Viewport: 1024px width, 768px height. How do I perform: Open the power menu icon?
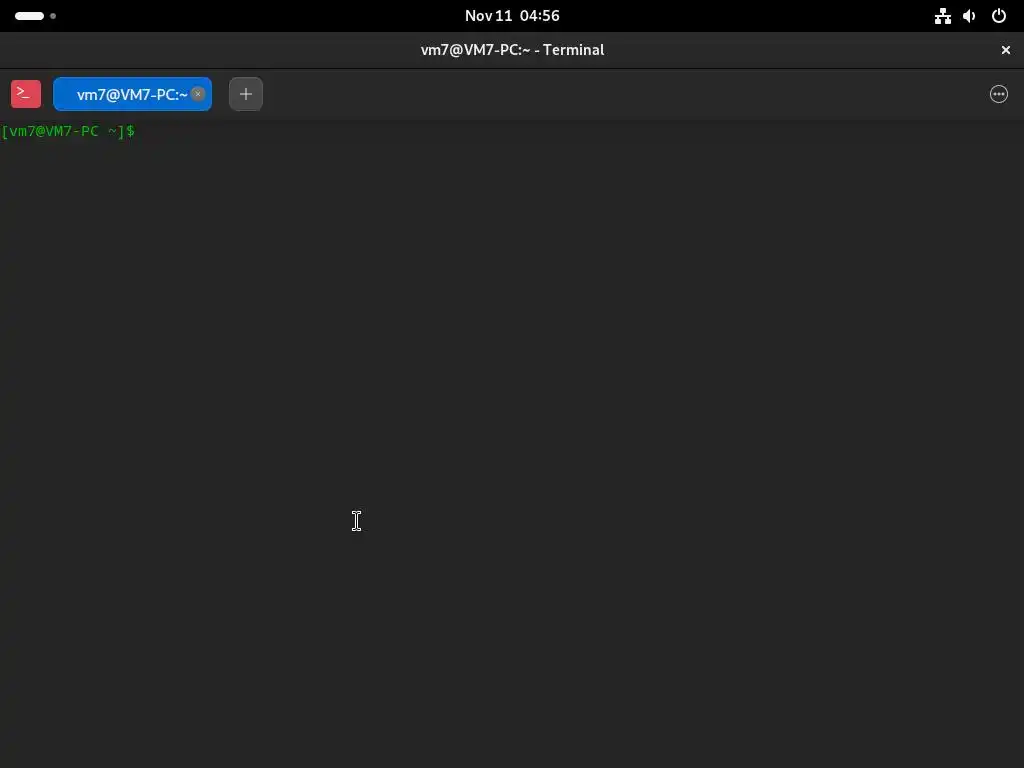click(x=999, y=16)
